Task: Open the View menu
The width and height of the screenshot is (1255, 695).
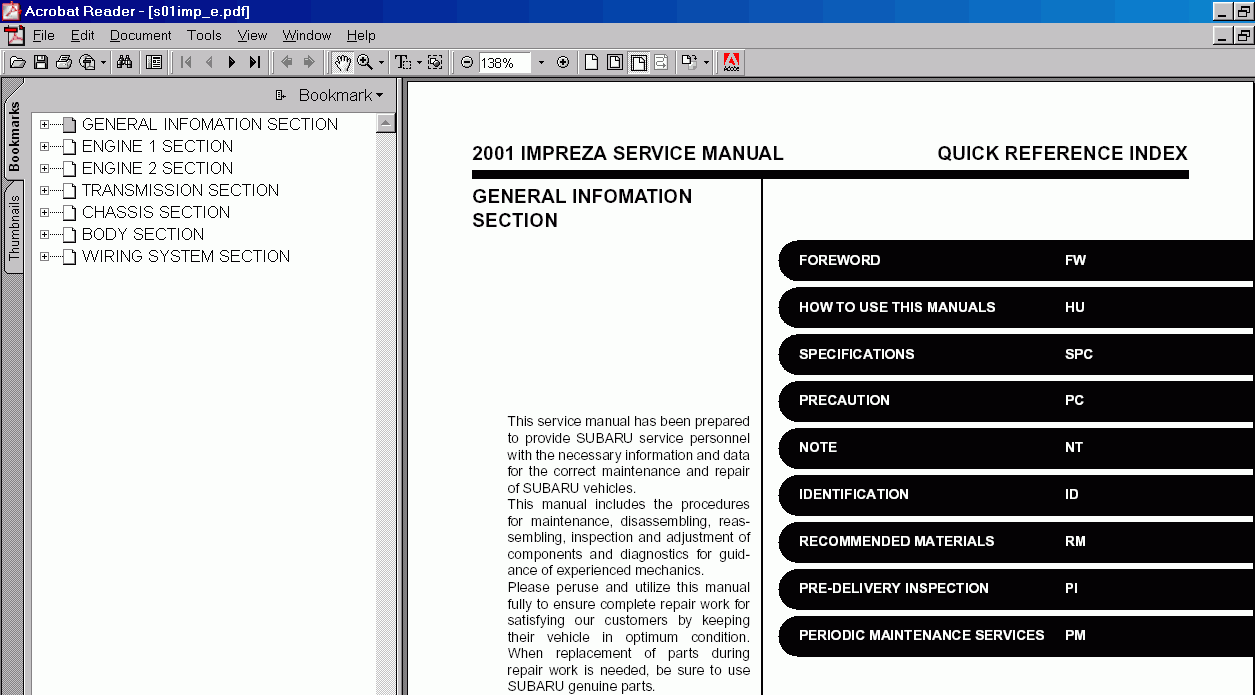Action: tap(252, 35)
